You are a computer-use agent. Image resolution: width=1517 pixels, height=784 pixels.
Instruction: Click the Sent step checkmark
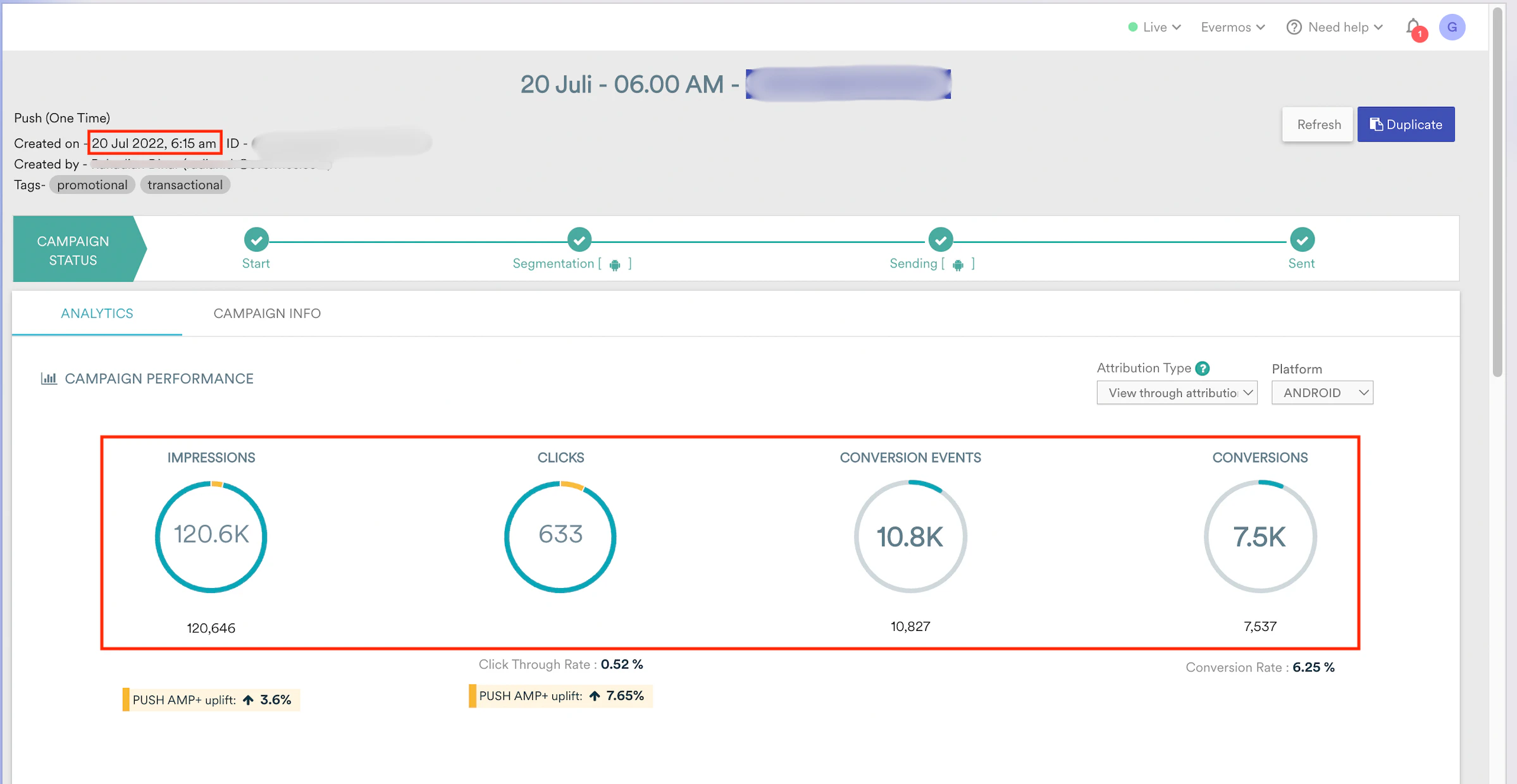point(1302,240)
